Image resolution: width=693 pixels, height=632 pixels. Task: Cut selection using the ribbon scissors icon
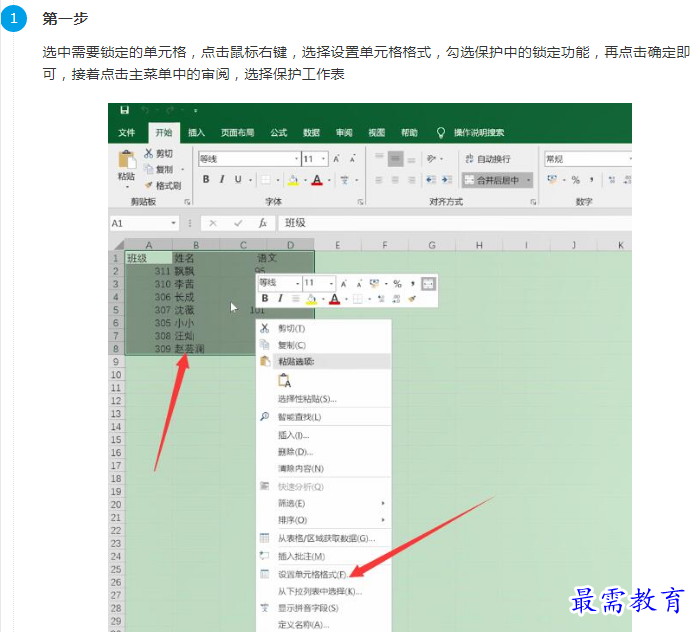pyautogui.click(x=149, y=153)
